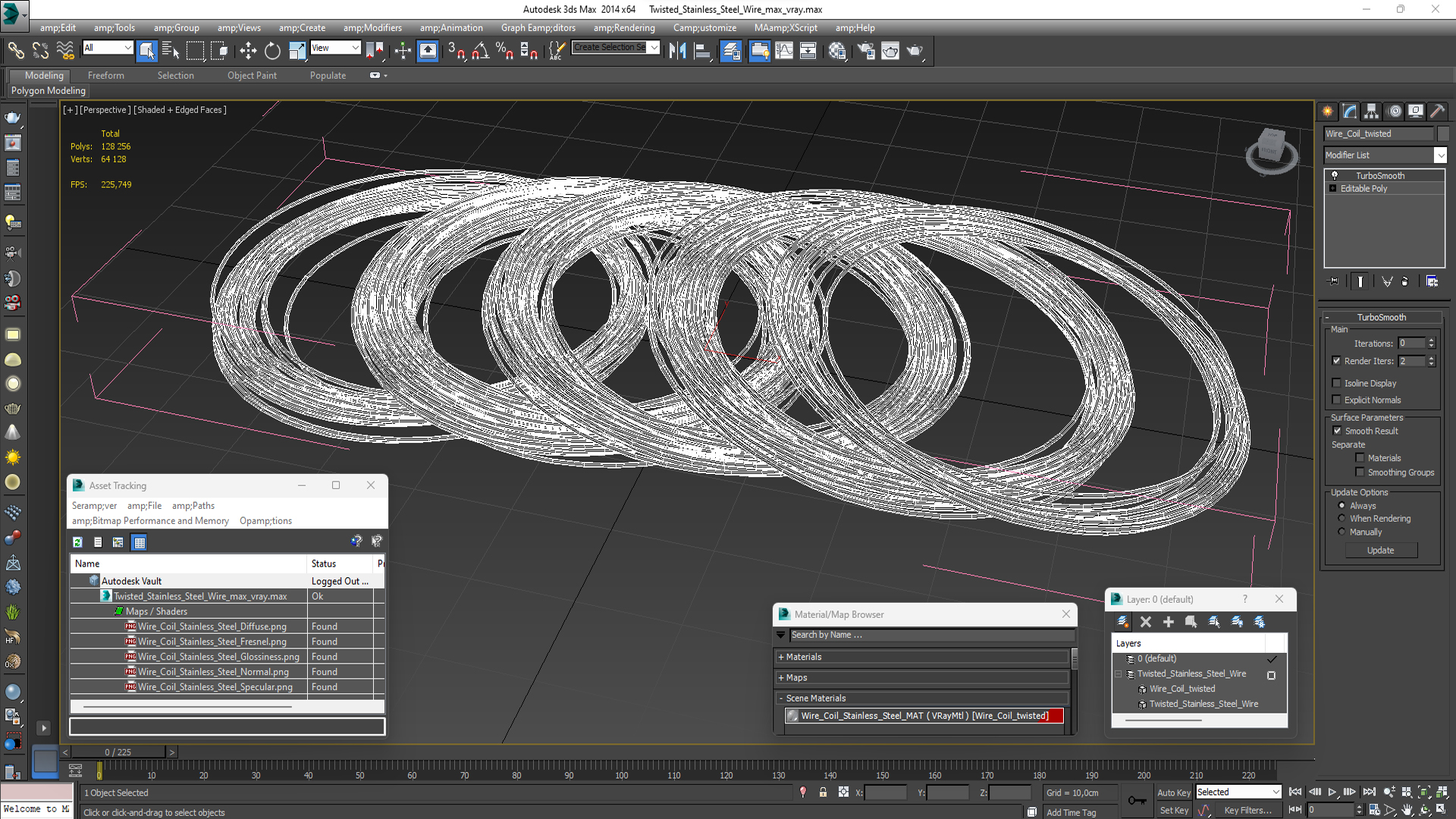Click the render teapot icon
The height and width of the screenshot is (819, 1456).
915,51
